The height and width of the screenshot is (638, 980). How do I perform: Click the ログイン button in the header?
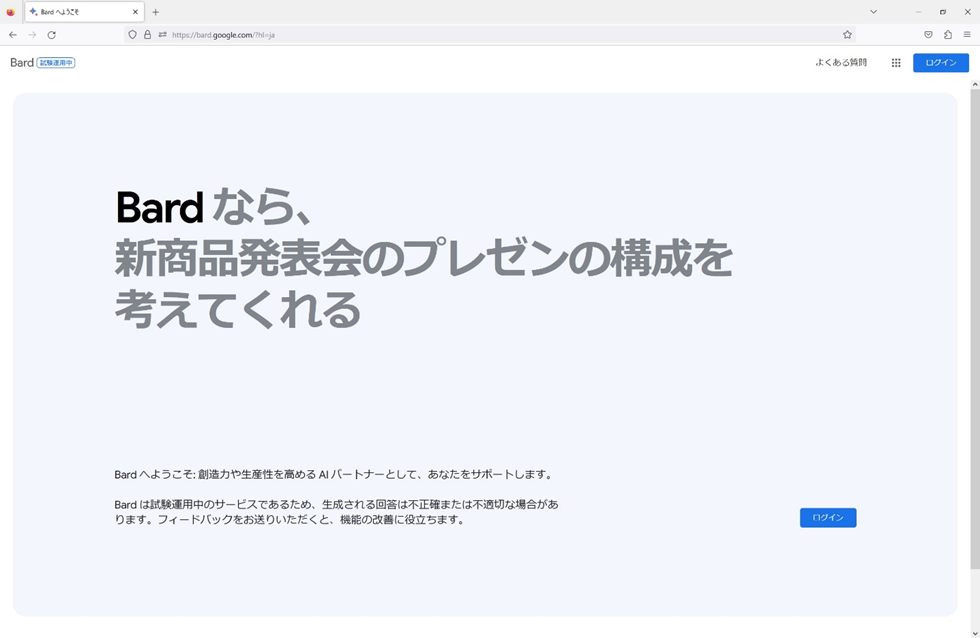(941, 62)
